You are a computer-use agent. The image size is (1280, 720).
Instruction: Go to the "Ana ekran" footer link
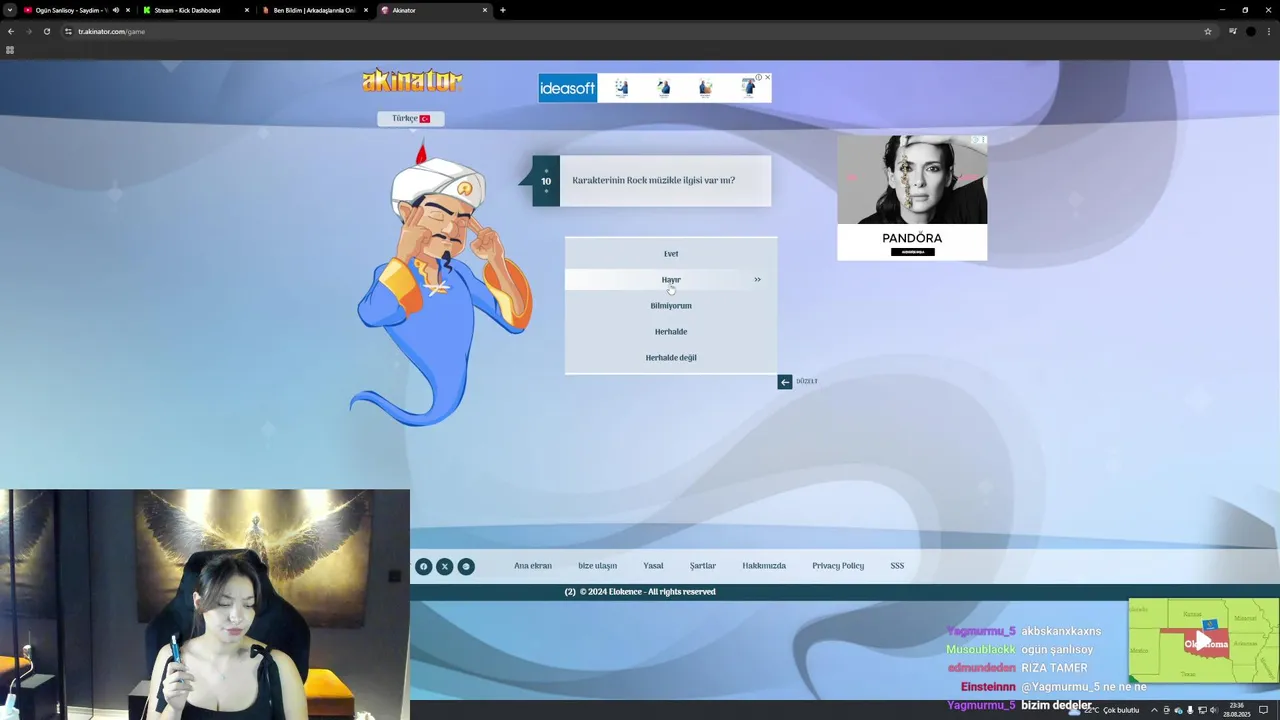(533, 566)
